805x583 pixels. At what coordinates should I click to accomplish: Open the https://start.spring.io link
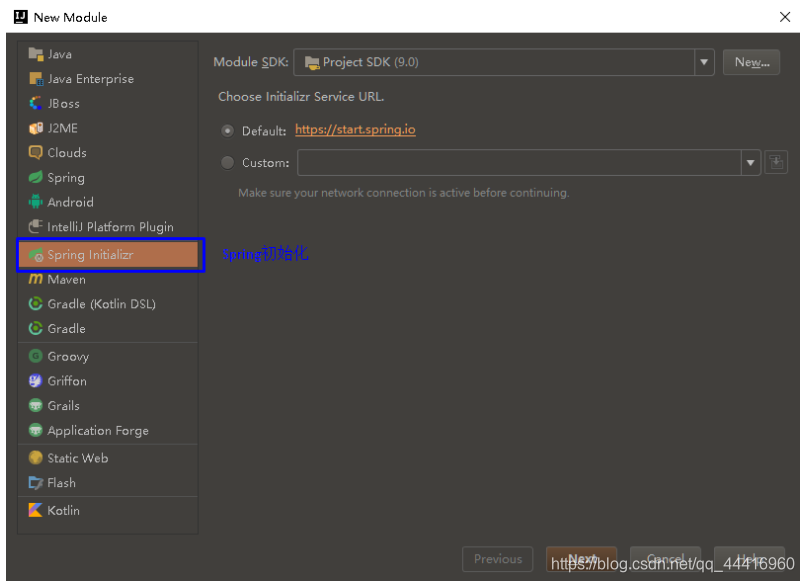click(x=355, y=129)
